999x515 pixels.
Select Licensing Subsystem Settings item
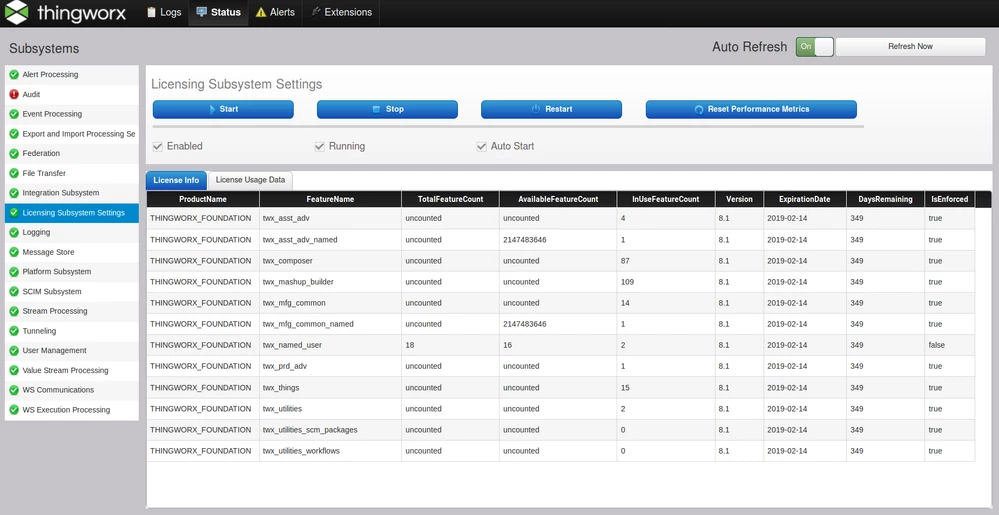[71, 213]
